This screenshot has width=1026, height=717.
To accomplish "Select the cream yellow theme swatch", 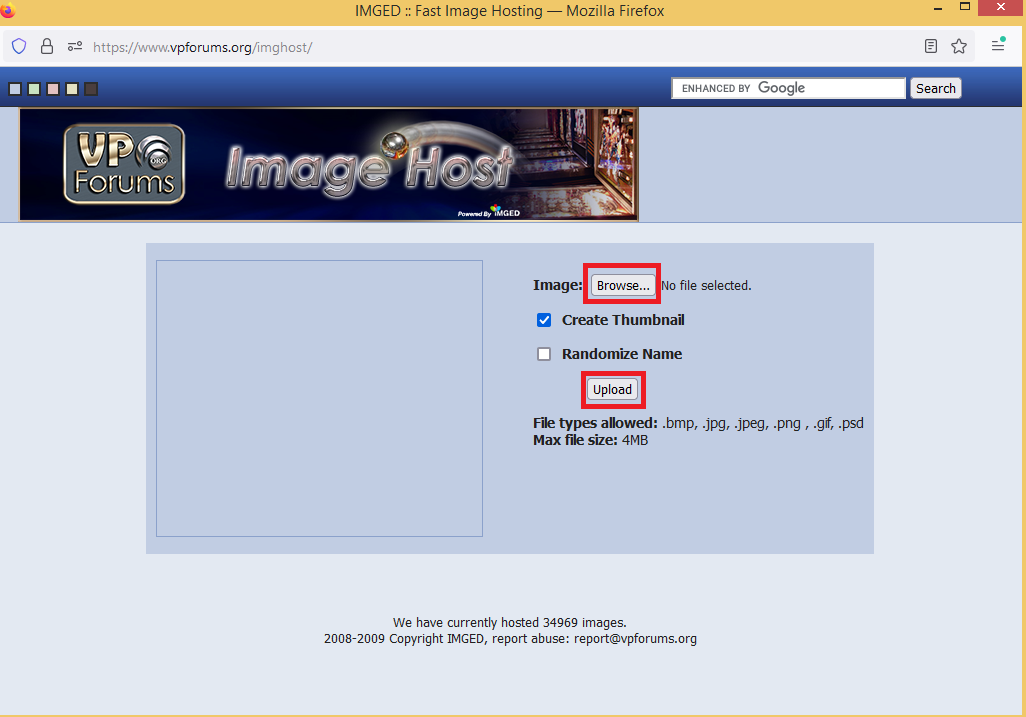I will click(x=72, y=89).
